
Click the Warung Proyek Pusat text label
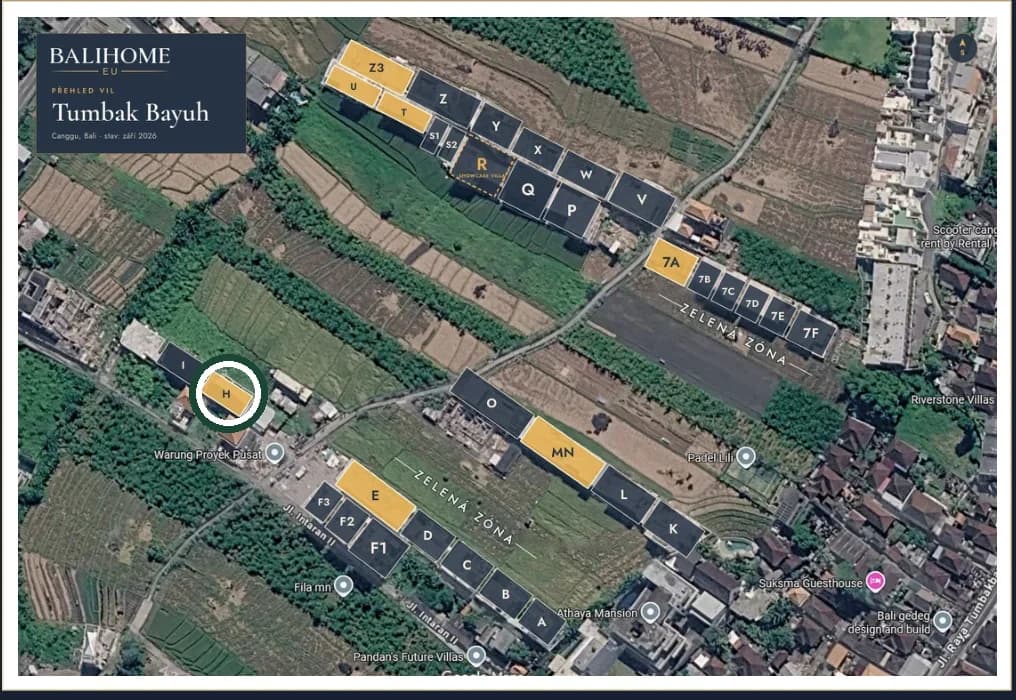pos(207,454)
